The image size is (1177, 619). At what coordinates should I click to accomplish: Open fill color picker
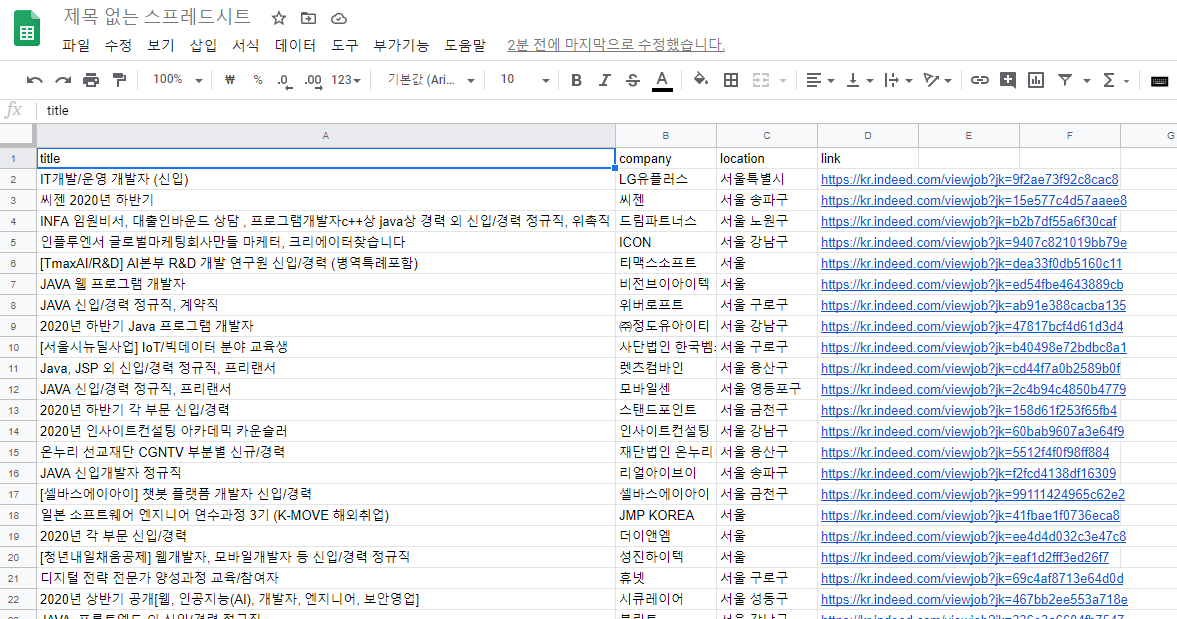point(700,80)
